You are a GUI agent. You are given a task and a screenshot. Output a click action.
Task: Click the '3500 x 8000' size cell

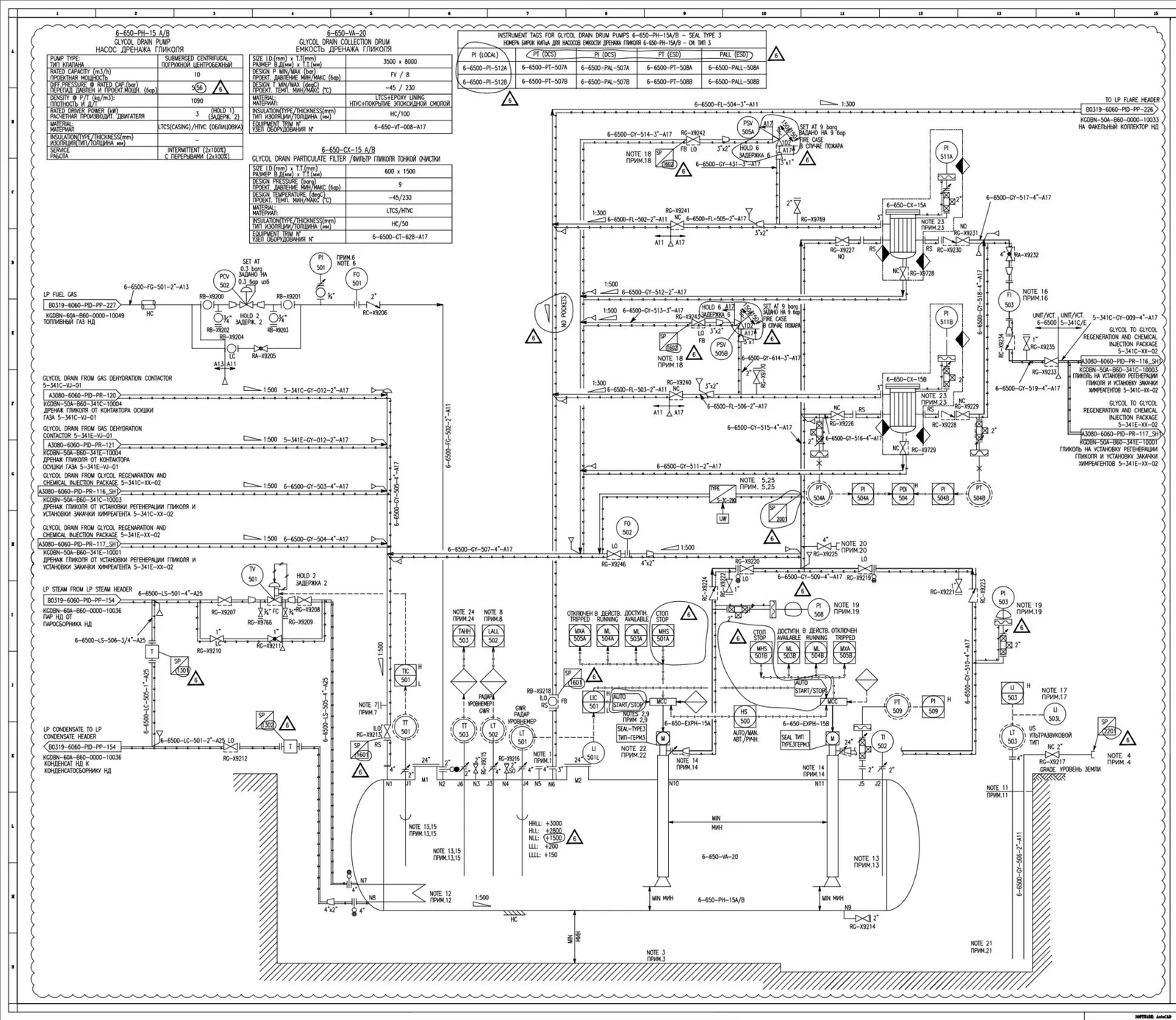[400, 62]
